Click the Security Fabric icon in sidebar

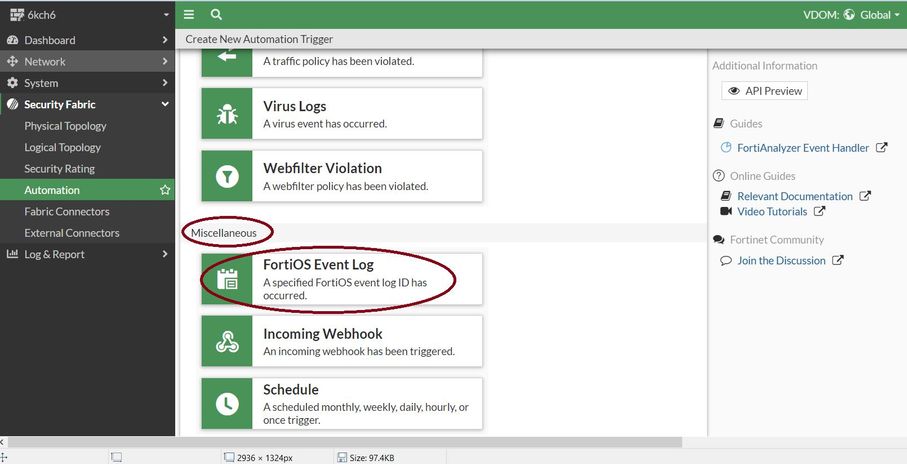tap(12, 104)
